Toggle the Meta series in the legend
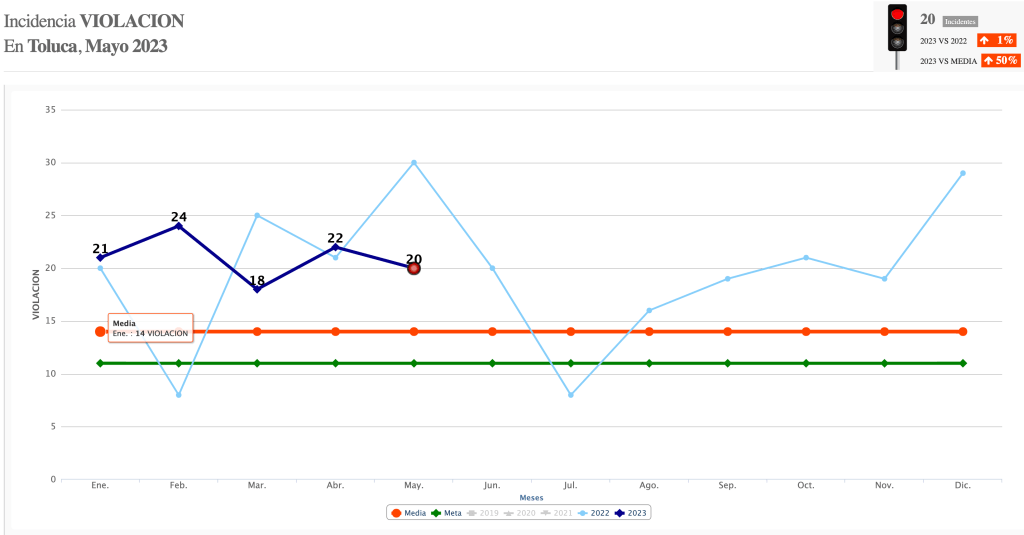This screenshot has width=1024, height=535. tap(446, 513)
